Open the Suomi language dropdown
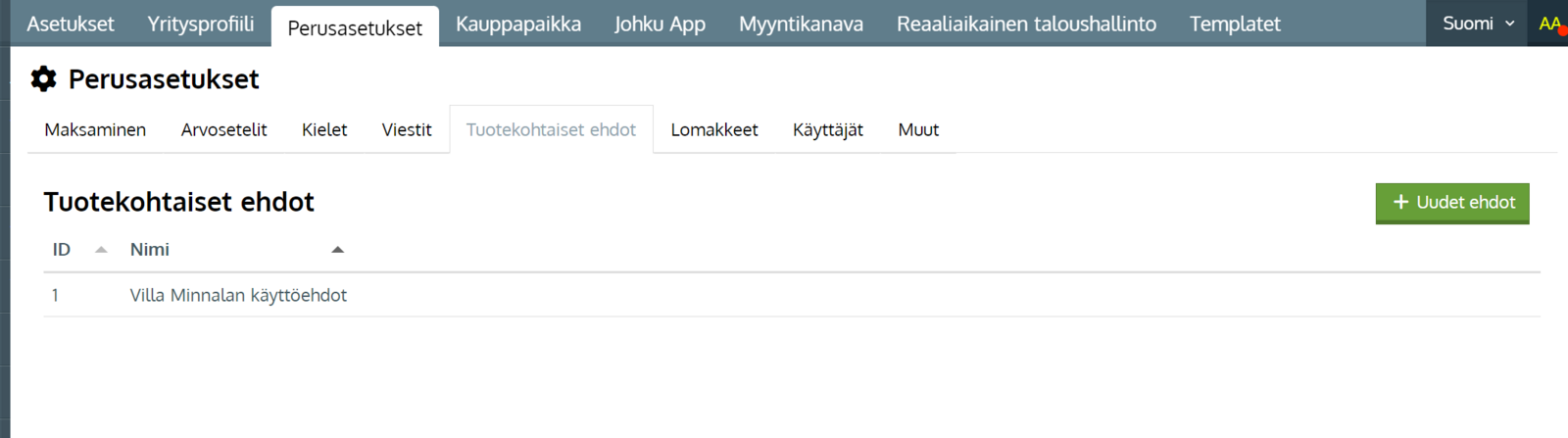1568x438 pixels. [1478, 24]
